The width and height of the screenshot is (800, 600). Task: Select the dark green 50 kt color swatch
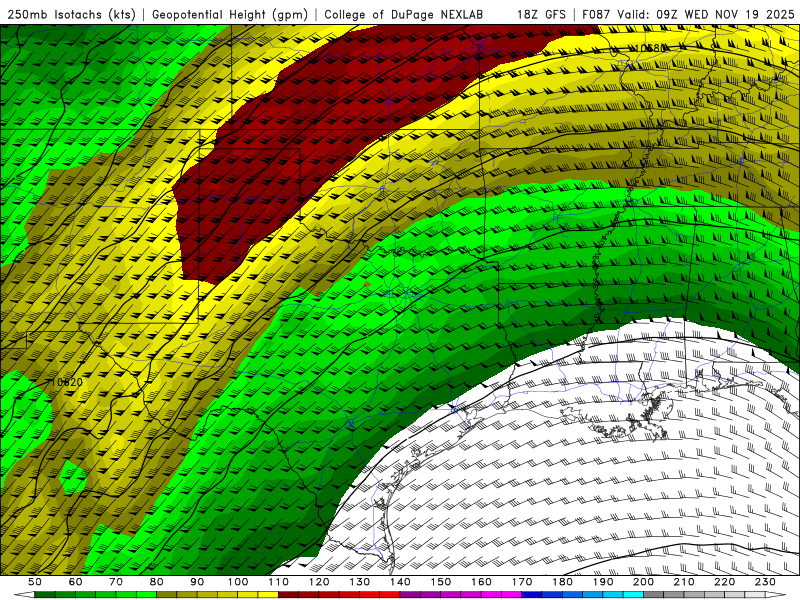click(45, 595)
